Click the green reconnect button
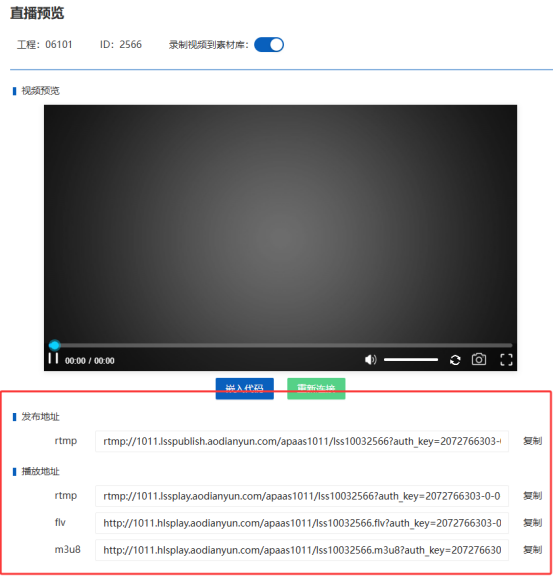Screen dimensions: 553x583 point(316,389)
